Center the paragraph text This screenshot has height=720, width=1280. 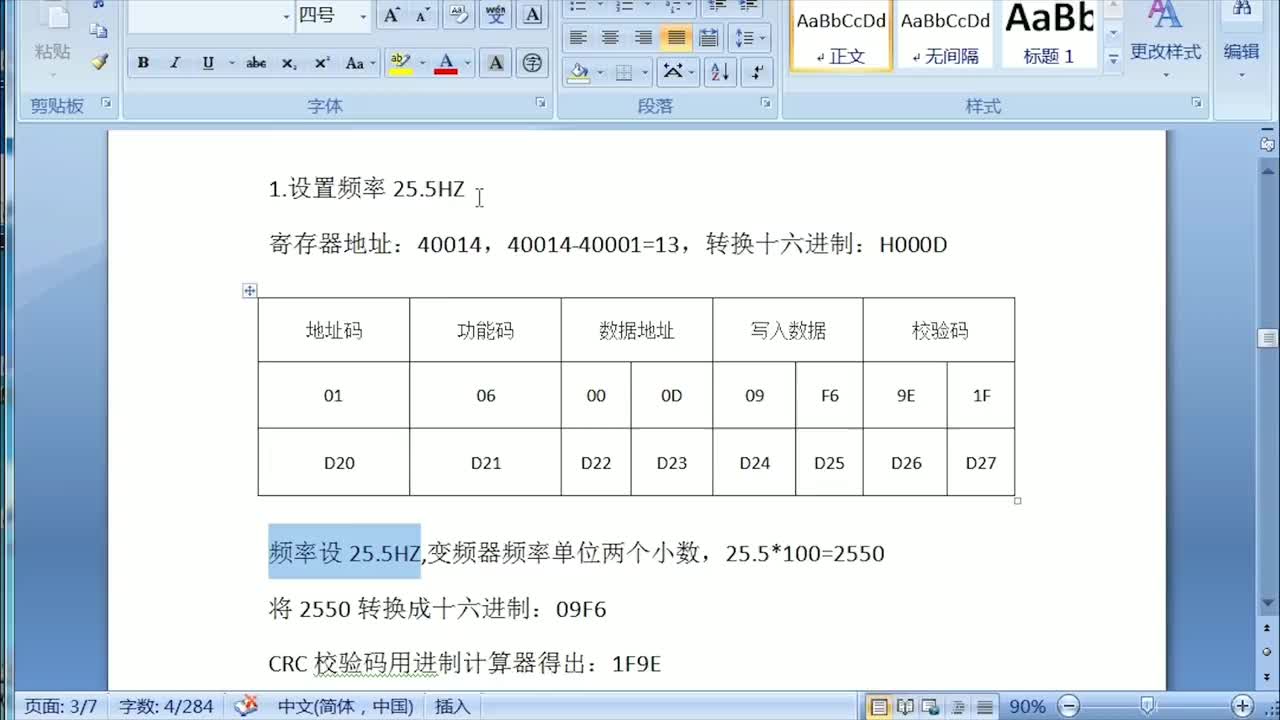click(x=610, y=38)
